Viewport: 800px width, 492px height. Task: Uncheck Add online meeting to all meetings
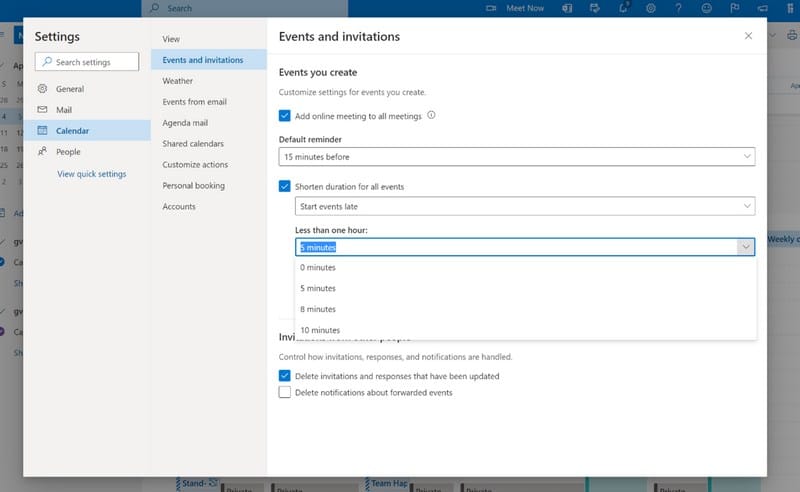click(x=285, y=116)
